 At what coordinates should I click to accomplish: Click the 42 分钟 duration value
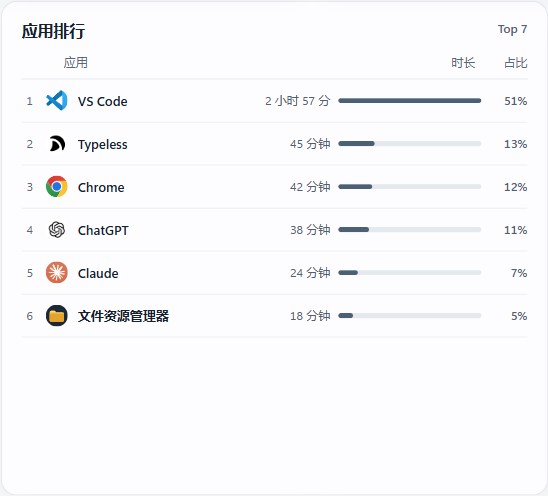click(x=310, y=187)
